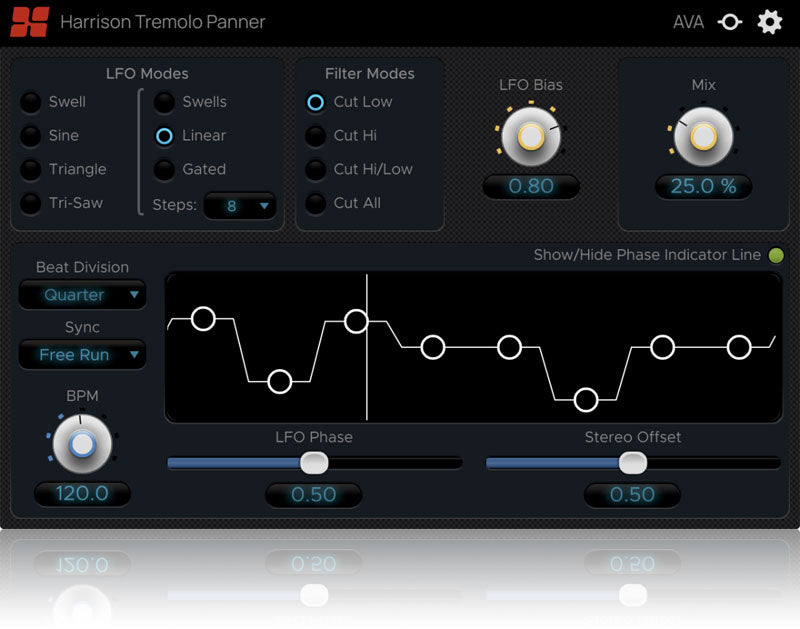Select the Triangle LFO mode

31,169
